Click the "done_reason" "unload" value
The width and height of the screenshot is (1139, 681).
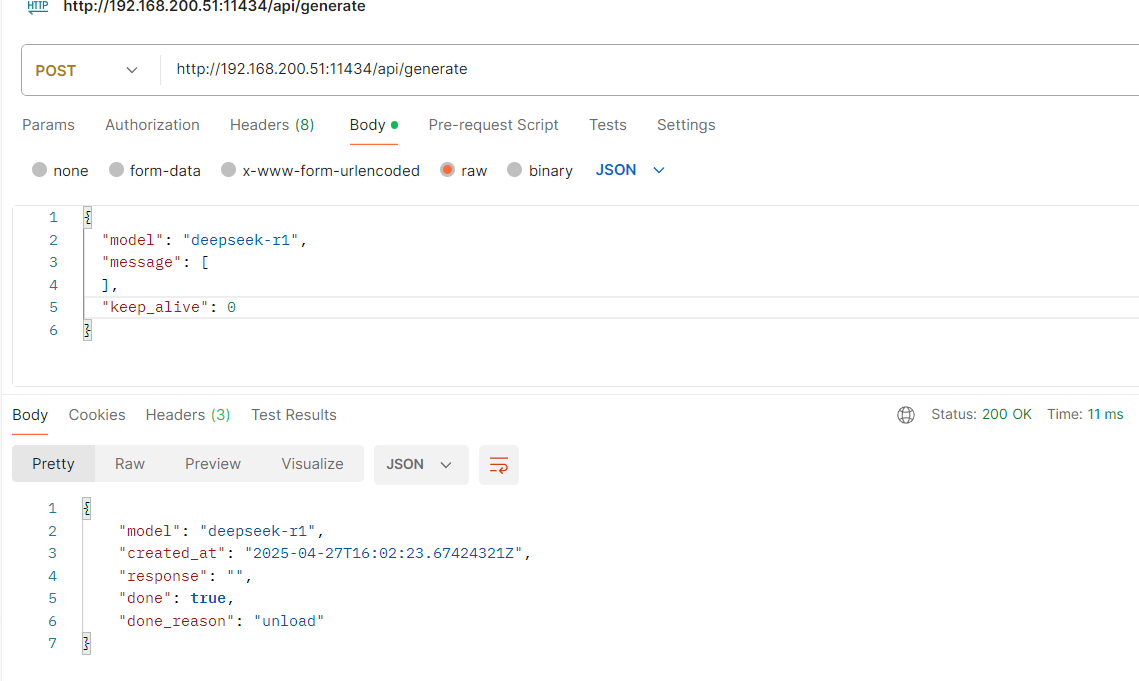tap(288, 621)
